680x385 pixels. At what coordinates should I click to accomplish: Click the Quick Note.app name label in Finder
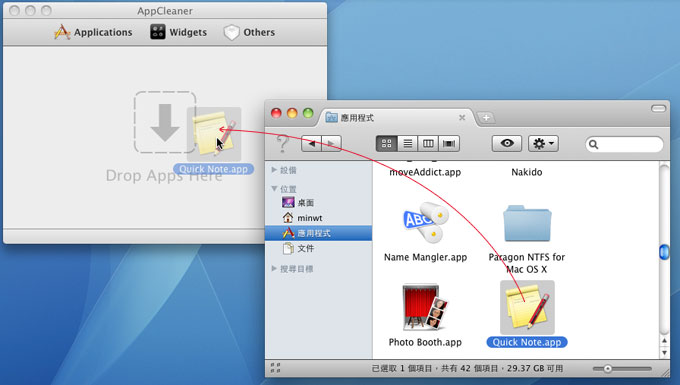tap(527, 342)
